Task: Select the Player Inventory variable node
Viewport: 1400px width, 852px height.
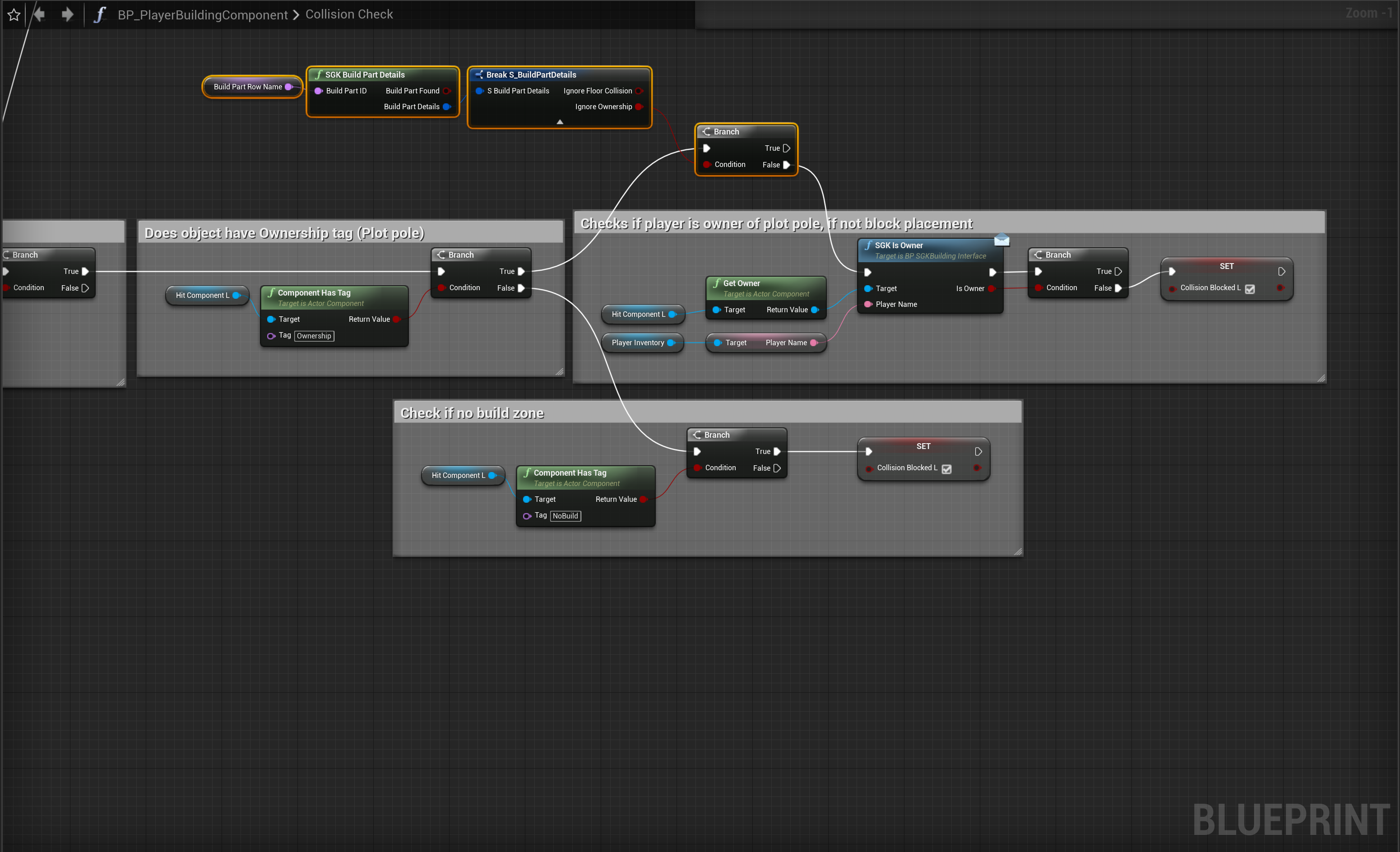Action: pyautogui.click(x=638, y=343)
